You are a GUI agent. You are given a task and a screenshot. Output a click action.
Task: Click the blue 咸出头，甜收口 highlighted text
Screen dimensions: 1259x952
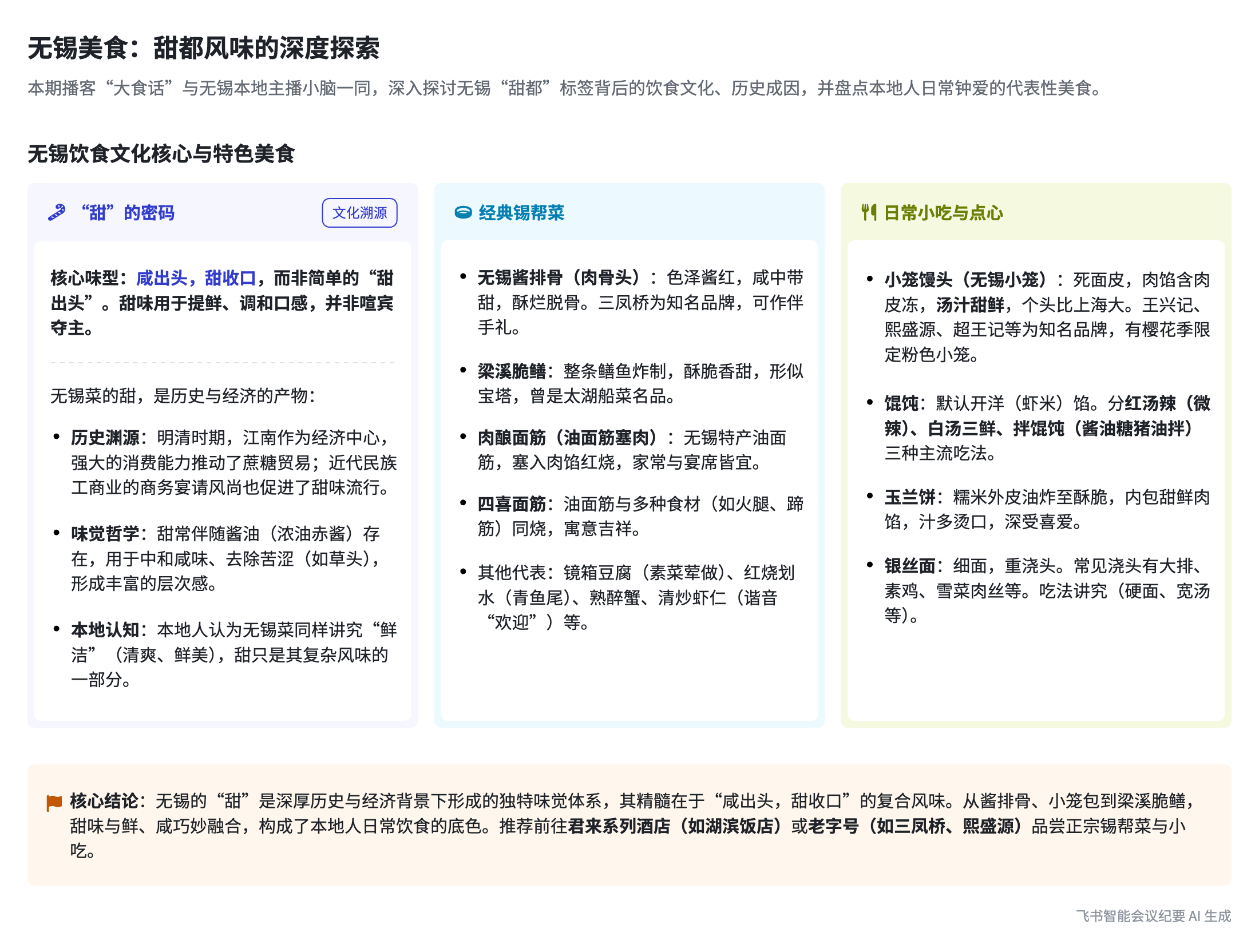[x=196, y=278]
